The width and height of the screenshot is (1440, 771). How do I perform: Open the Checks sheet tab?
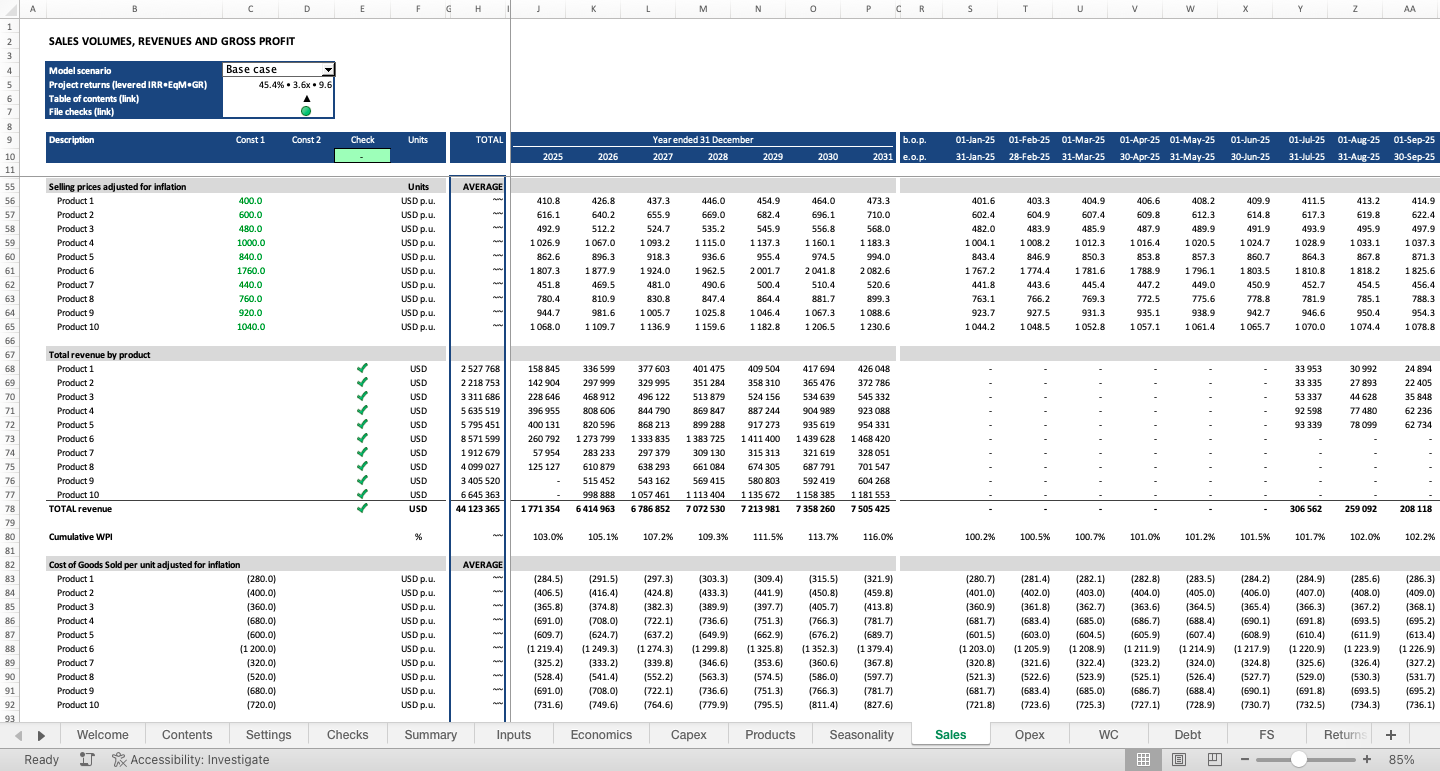coord(347,735)
